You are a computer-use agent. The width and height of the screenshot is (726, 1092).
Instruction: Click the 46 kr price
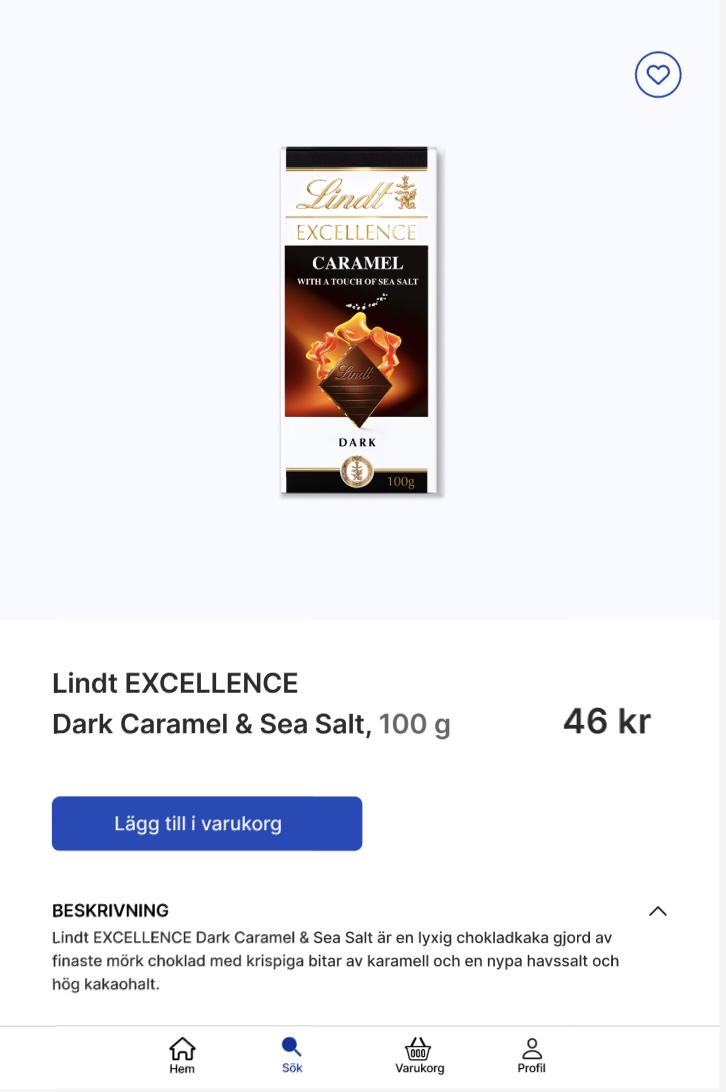[607, 721]
